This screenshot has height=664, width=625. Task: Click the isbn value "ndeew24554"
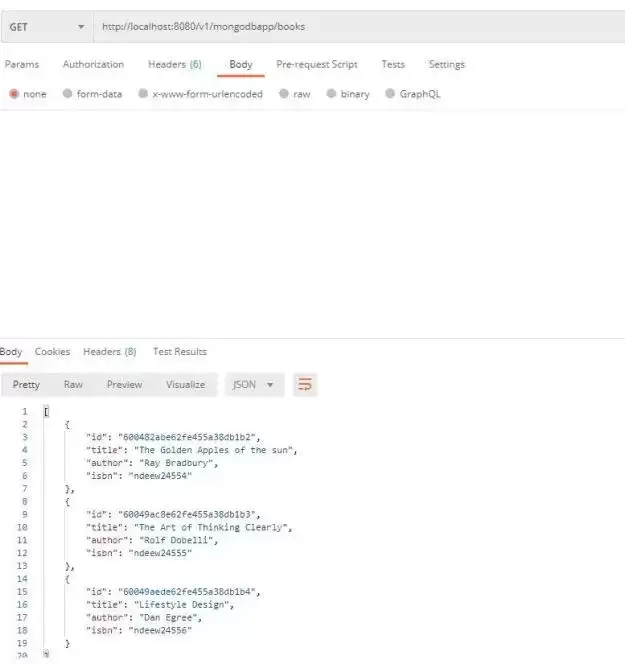[x=160, y=476]
